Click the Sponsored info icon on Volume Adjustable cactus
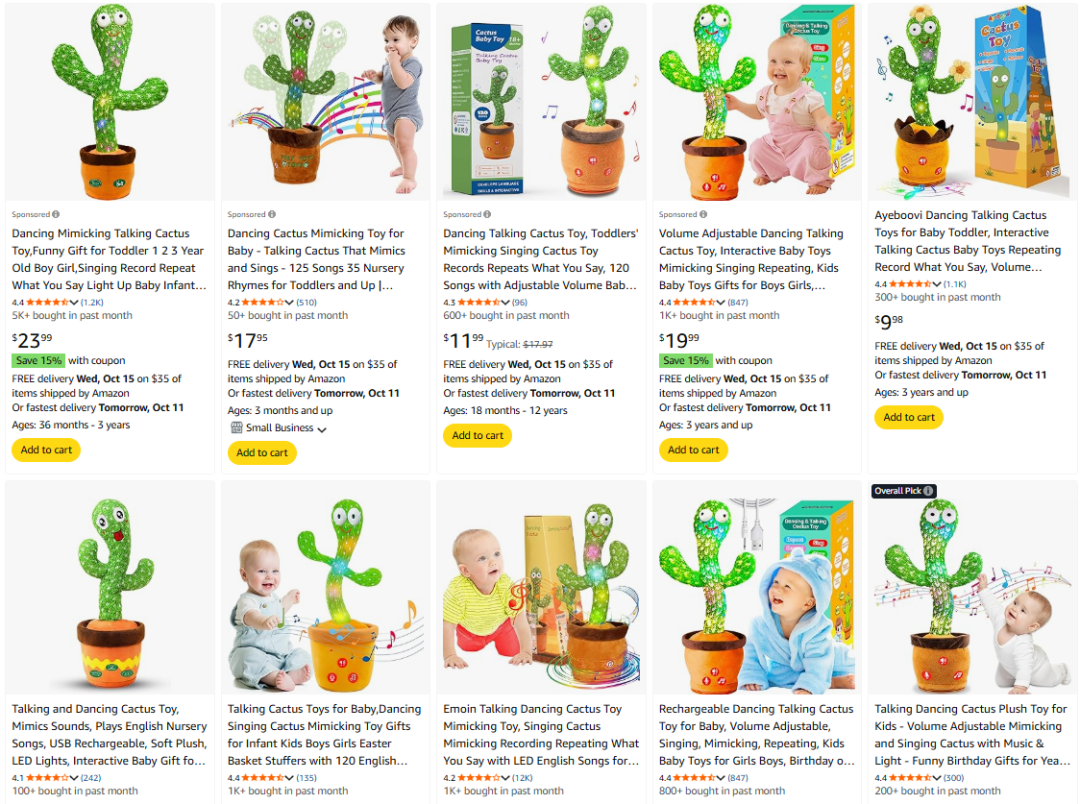 tap(703, 214)
